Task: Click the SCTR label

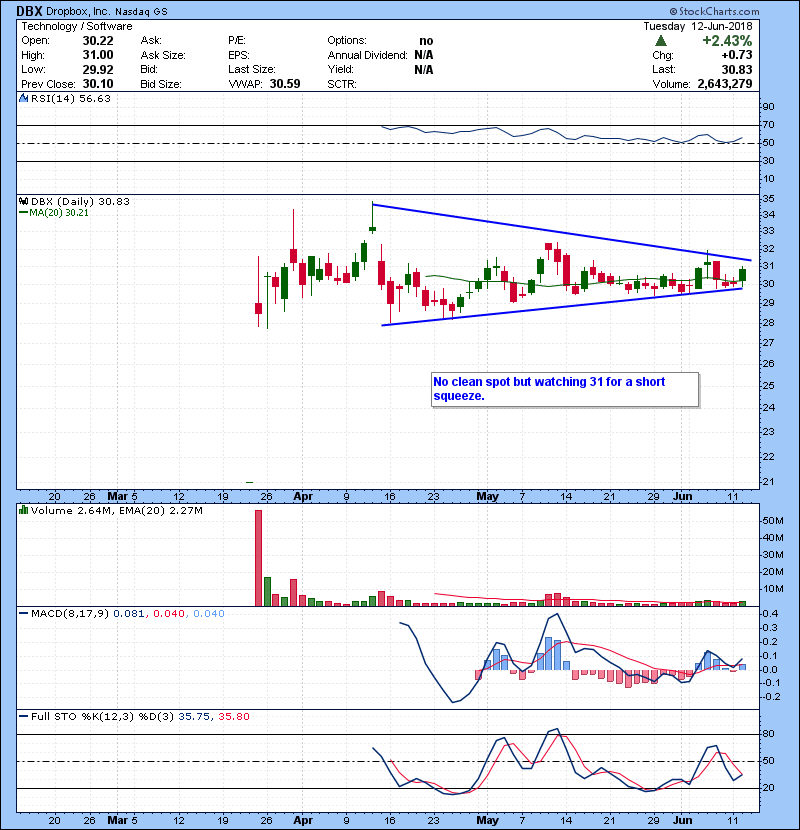Action: (342, 84)
